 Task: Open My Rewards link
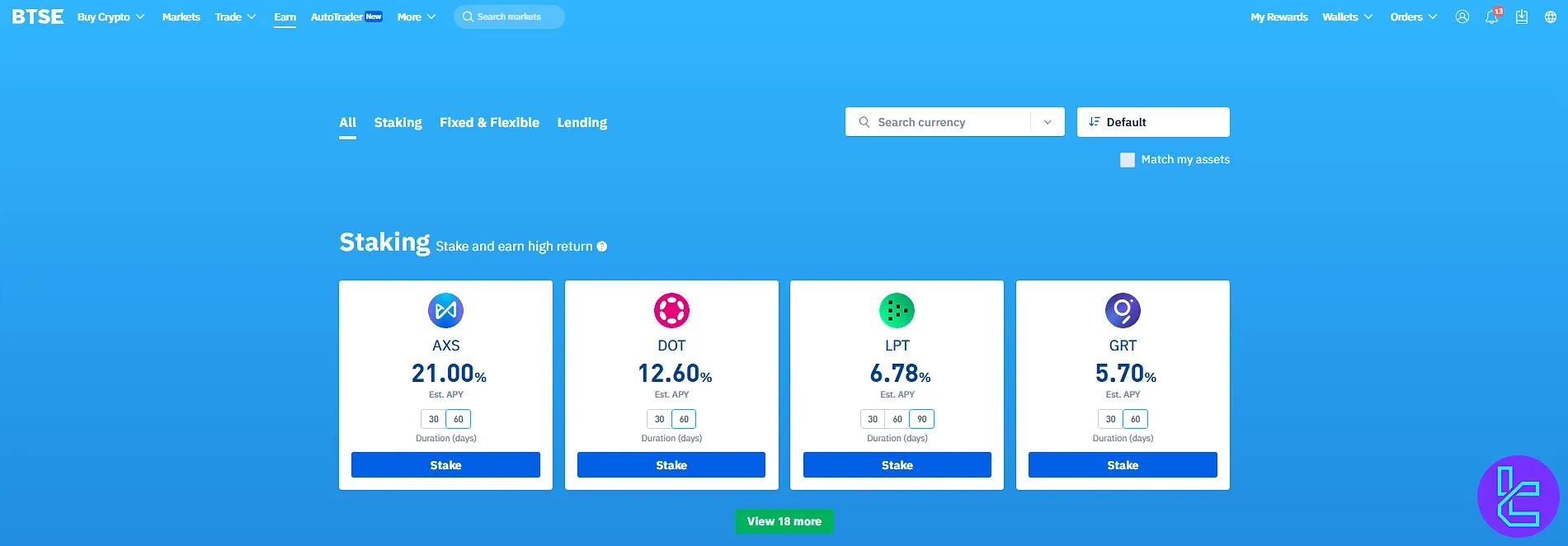point(1279,16)
